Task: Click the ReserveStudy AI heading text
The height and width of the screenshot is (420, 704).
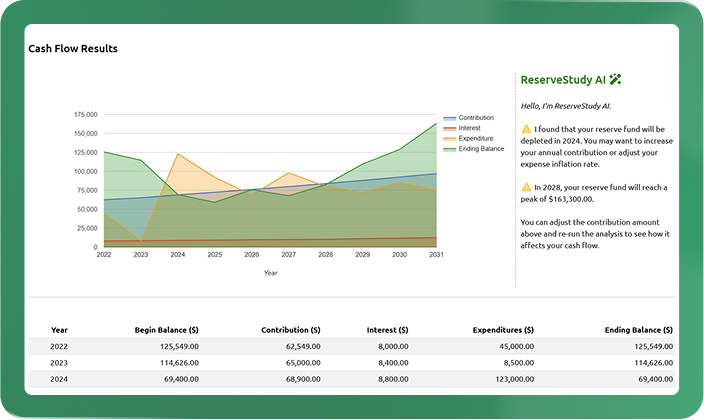Action: pos(563,79)
